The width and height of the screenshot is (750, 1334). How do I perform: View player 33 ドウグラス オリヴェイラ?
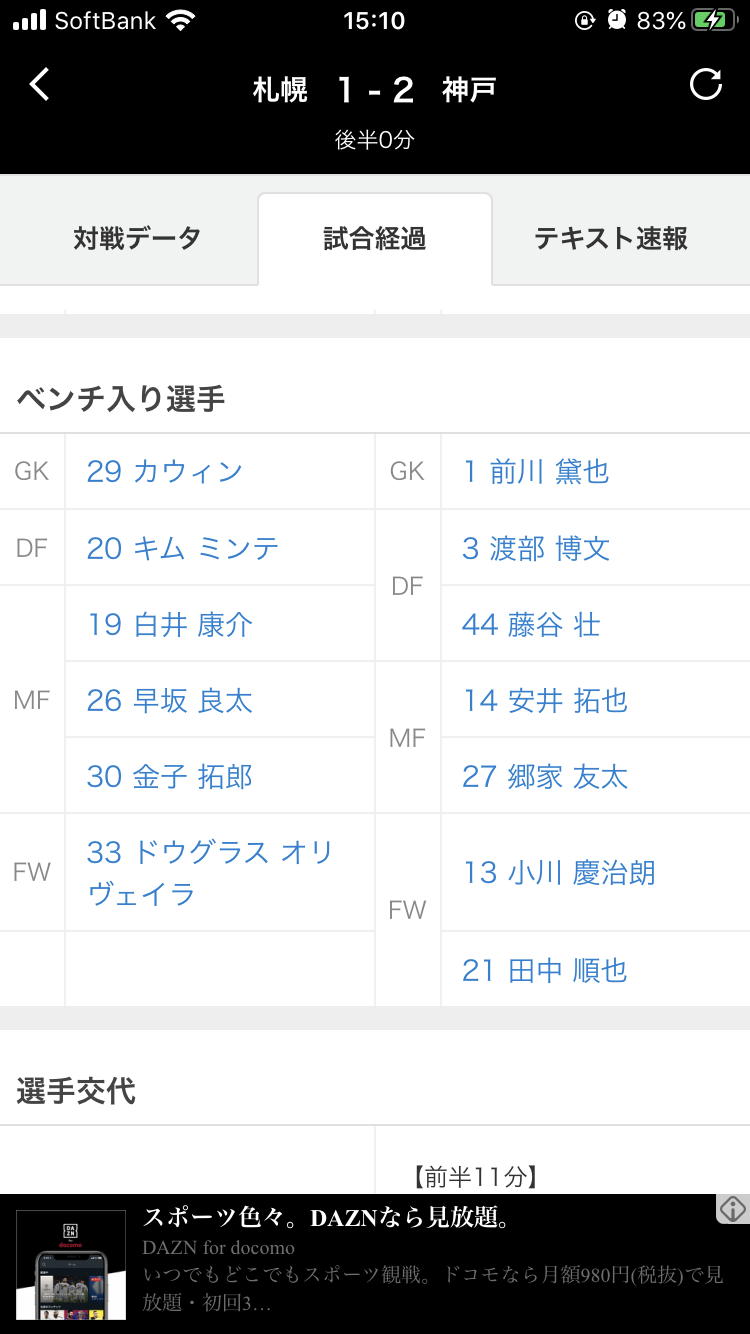[210, 872]
